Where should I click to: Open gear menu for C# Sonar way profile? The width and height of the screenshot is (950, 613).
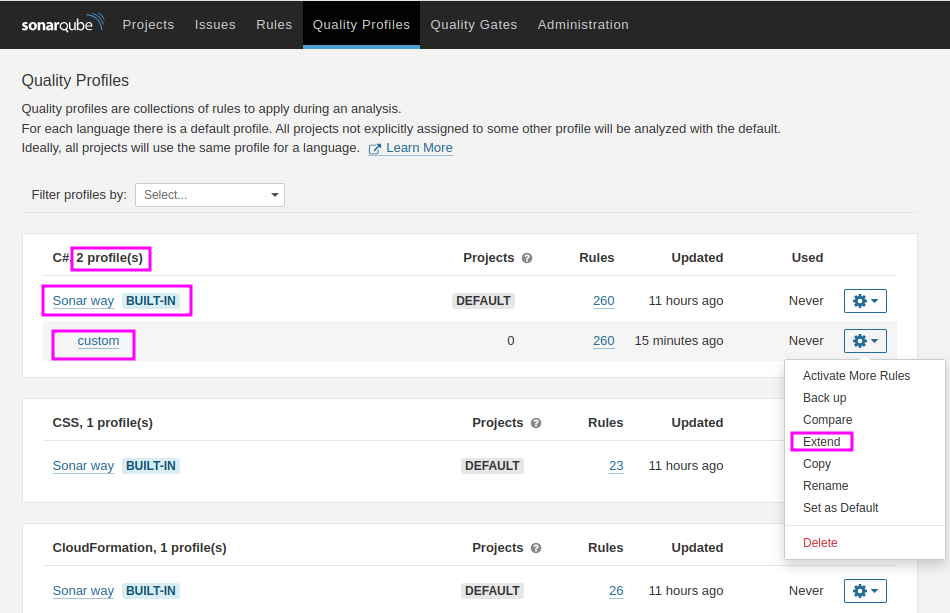865,301
